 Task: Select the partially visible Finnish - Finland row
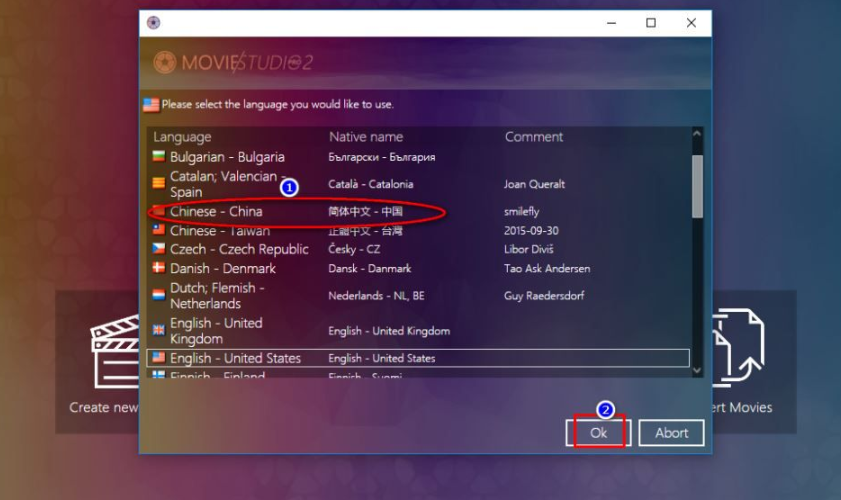pyautogui.click(x=418, y=373)
